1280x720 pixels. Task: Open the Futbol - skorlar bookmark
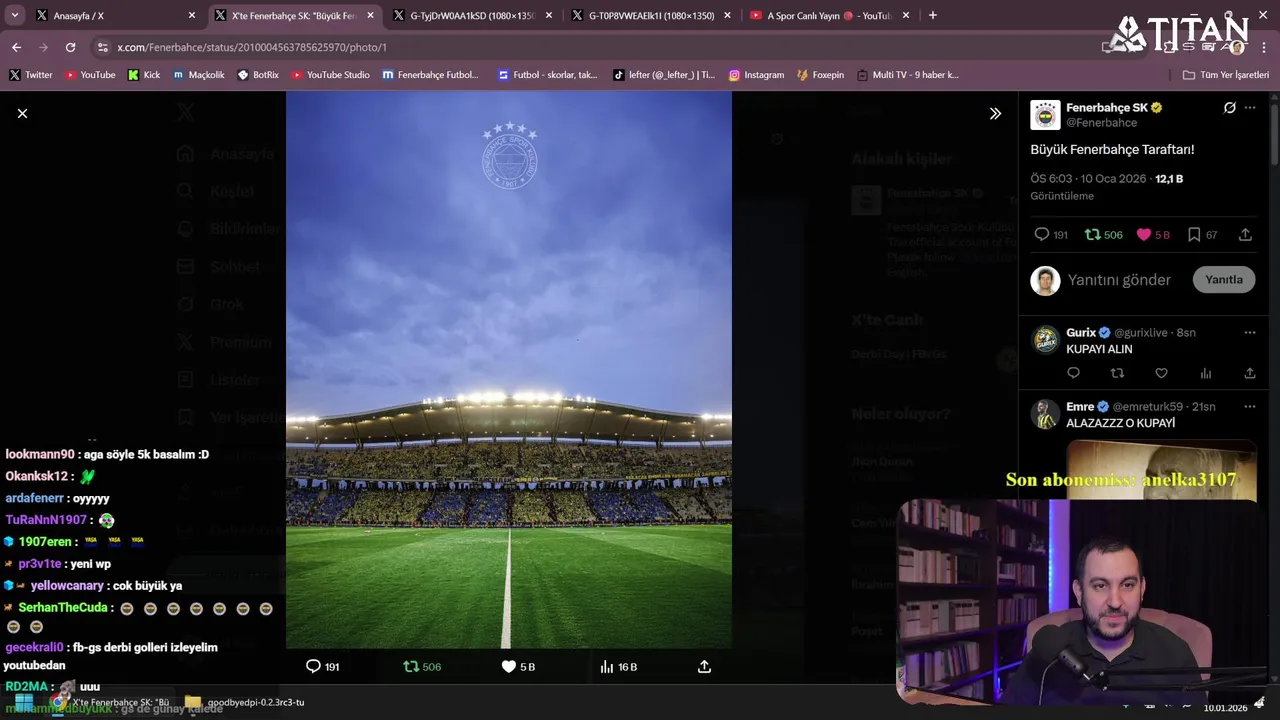[548, 75]
